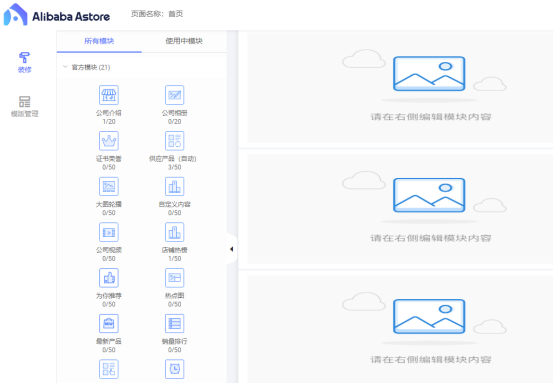Add the 热点图 hotspot image module
554x383 pixels.
pyautogui.click(x=175, y=278)
